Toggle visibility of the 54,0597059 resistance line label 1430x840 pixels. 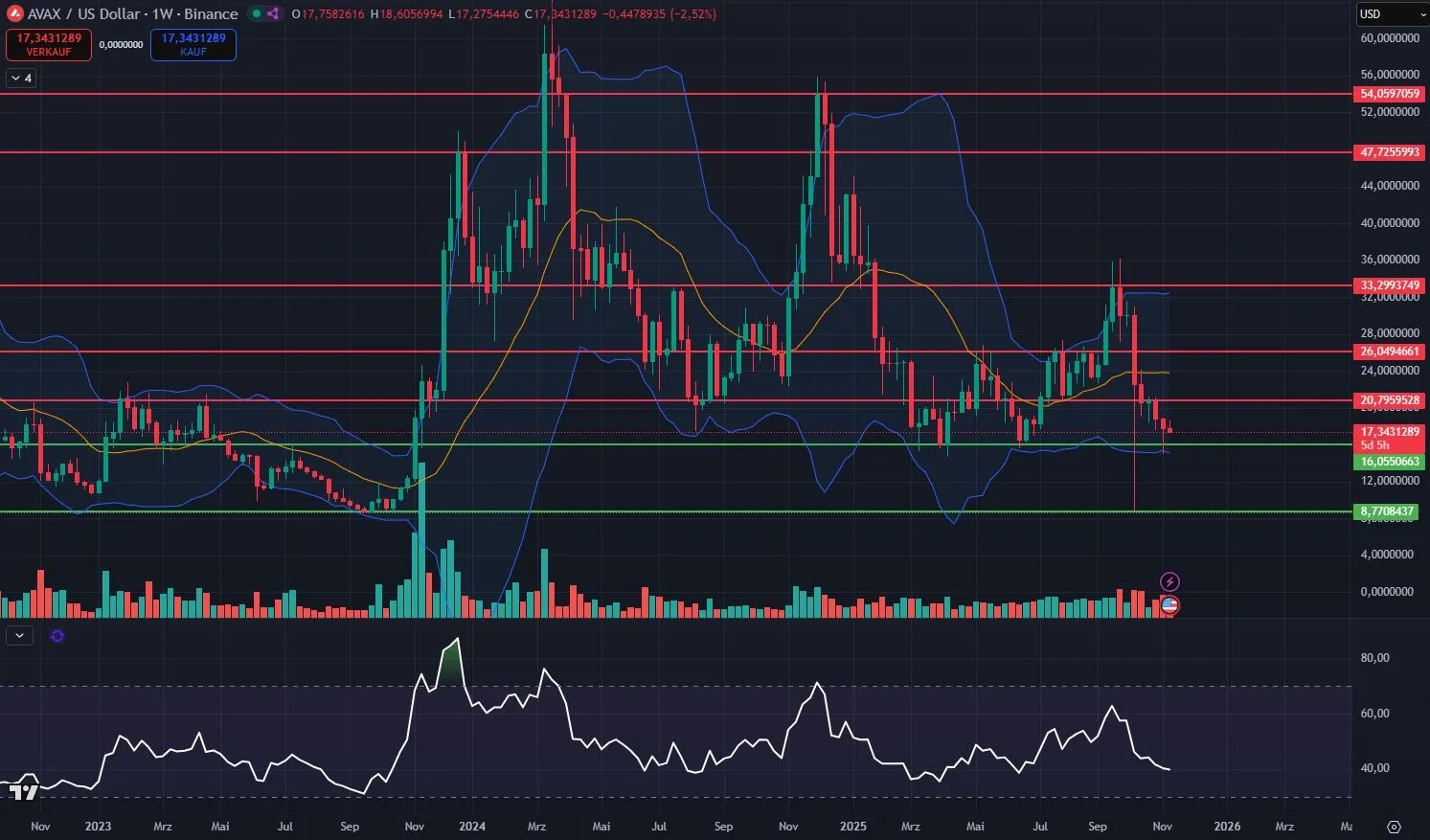[x=1388, y=94]
